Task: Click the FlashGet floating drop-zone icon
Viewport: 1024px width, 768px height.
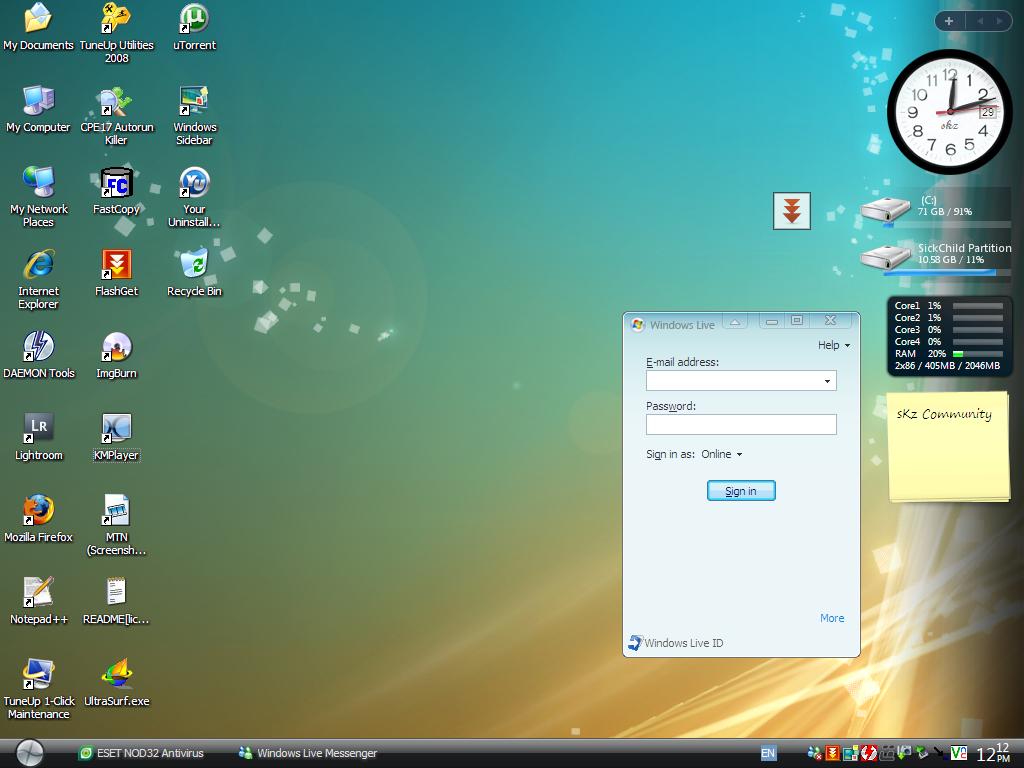Action: tap(792, 211)
